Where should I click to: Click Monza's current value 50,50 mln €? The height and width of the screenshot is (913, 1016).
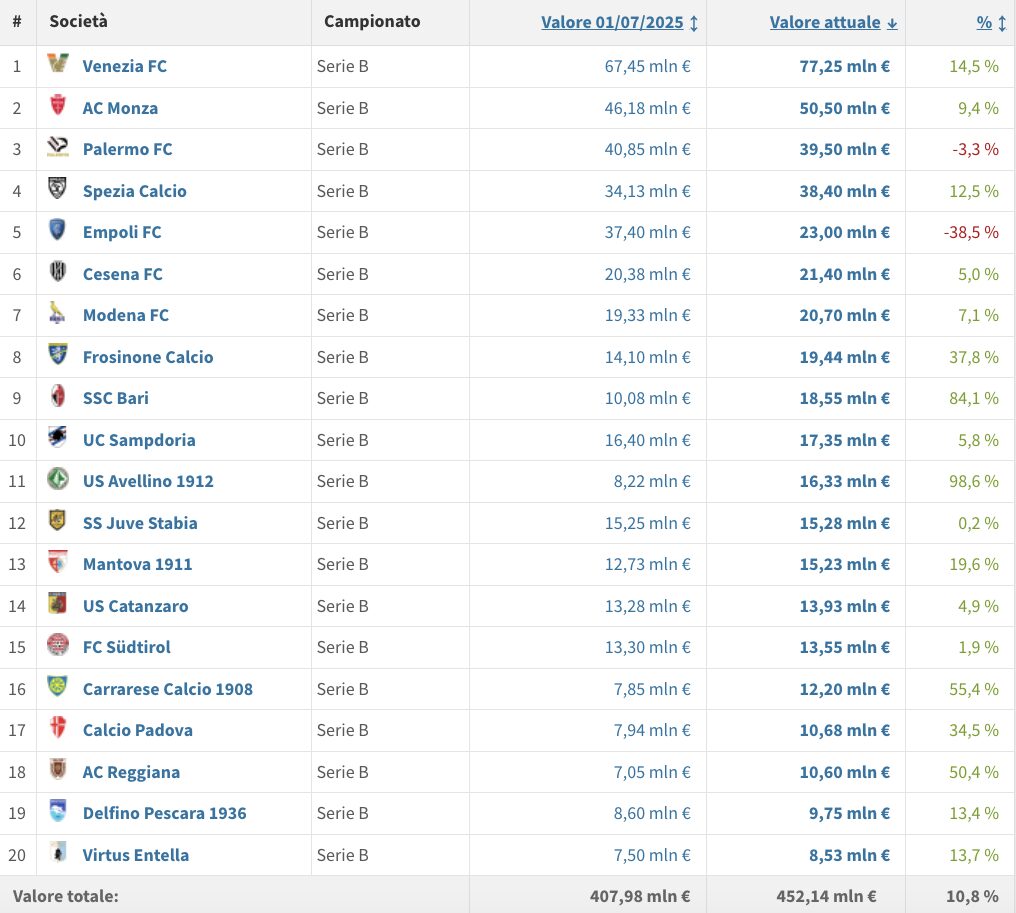tap(844, 108)
